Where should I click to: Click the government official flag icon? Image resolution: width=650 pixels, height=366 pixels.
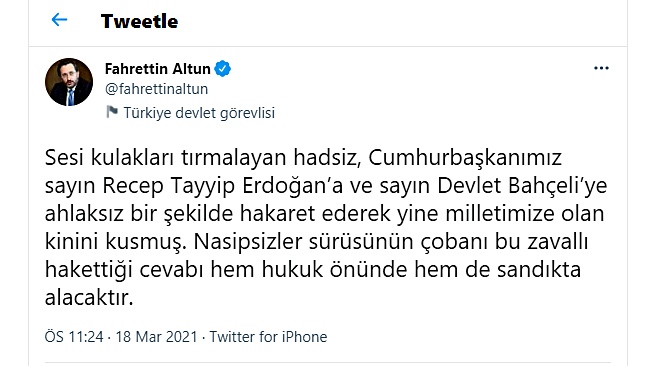point(112,112)
